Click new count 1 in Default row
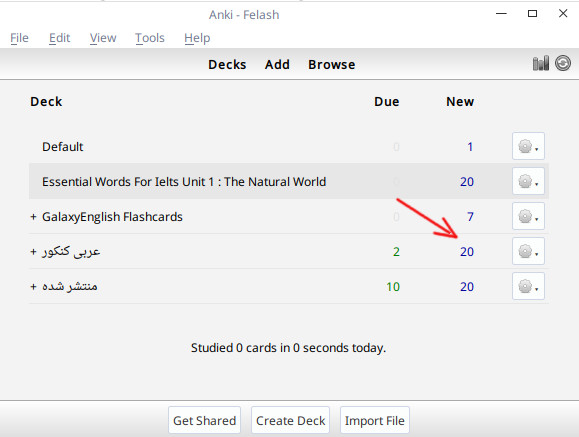579x437 pixels. point(470,147)
